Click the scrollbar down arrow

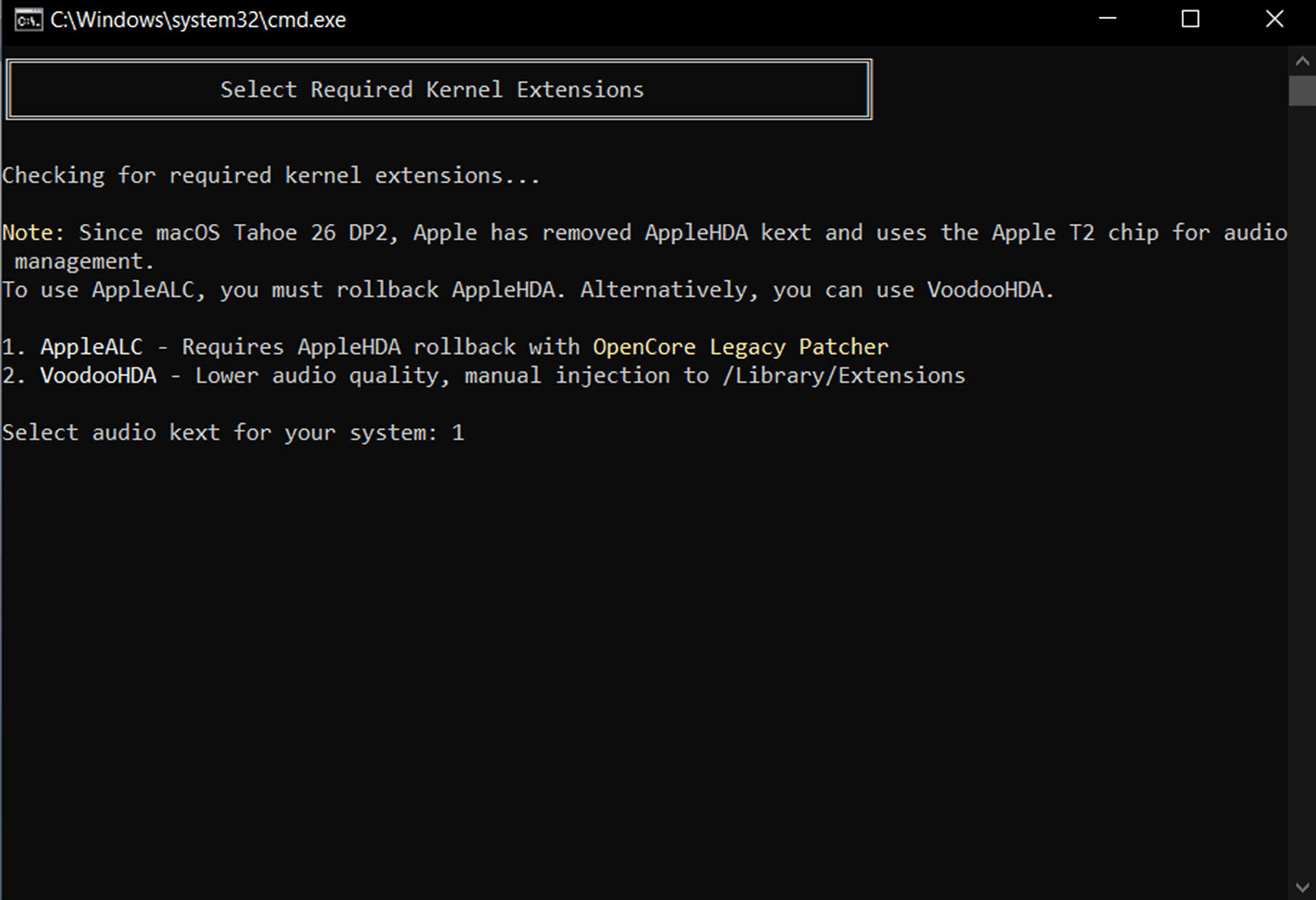[1301, 887]
